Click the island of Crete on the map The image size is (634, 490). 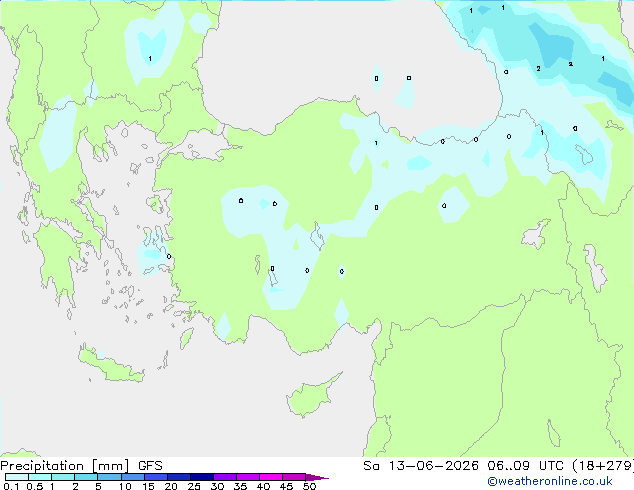click(x=110, y=365)
